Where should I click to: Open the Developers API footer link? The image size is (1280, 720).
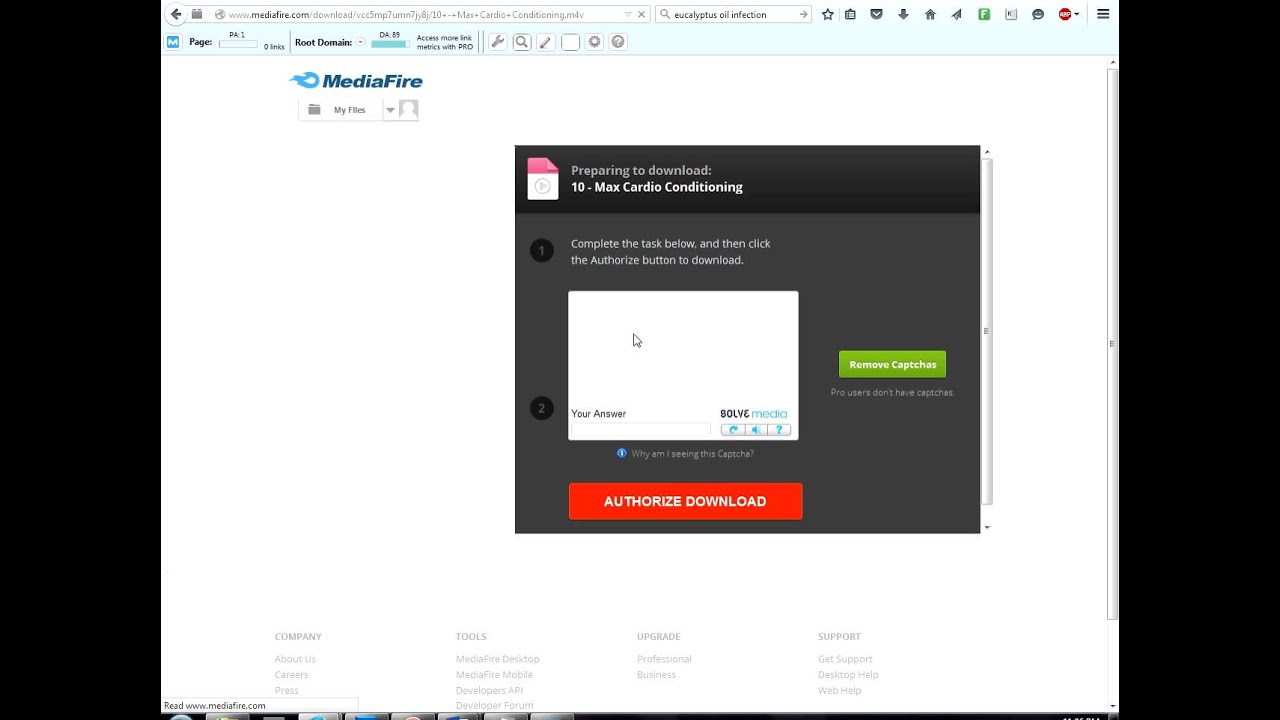[x=489, y=691]
